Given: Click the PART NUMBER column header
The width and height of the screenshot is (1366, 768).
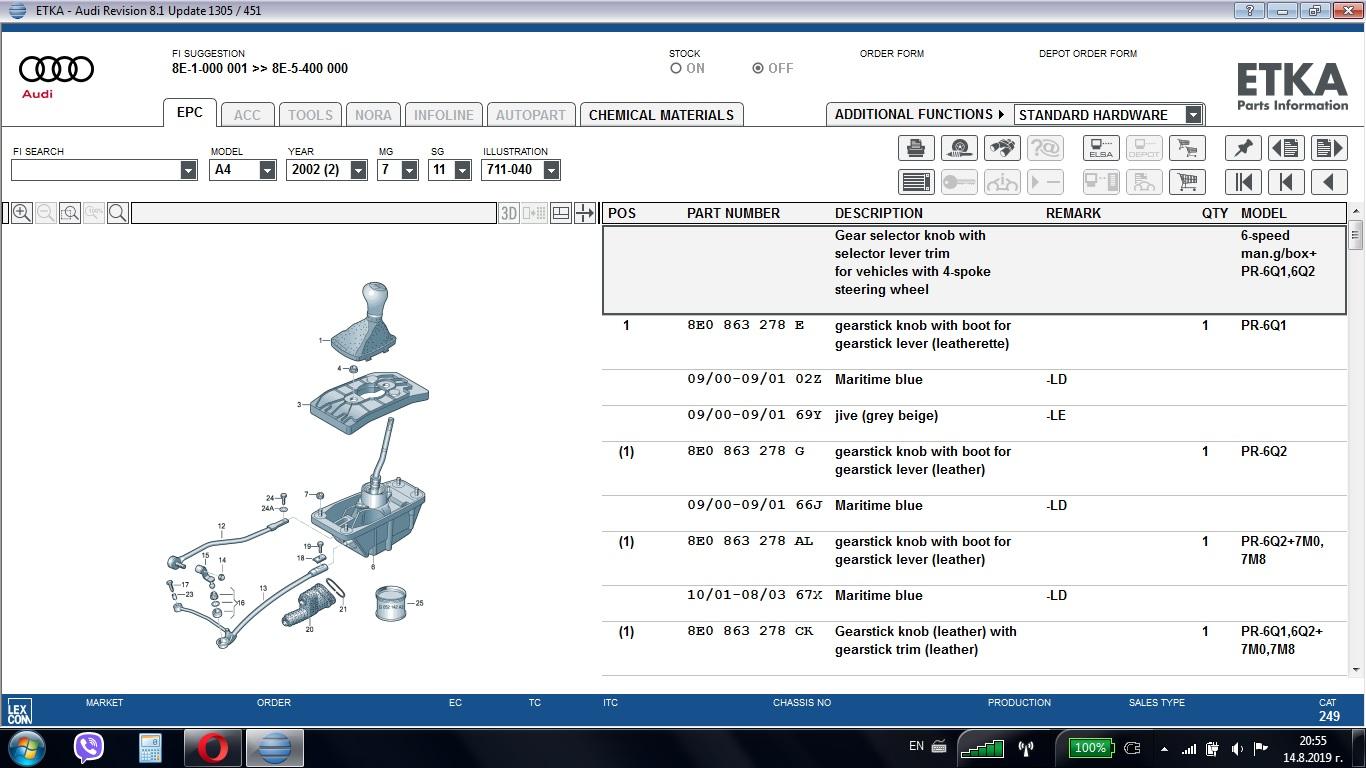Looking at the screenshot, I should 733,213.
